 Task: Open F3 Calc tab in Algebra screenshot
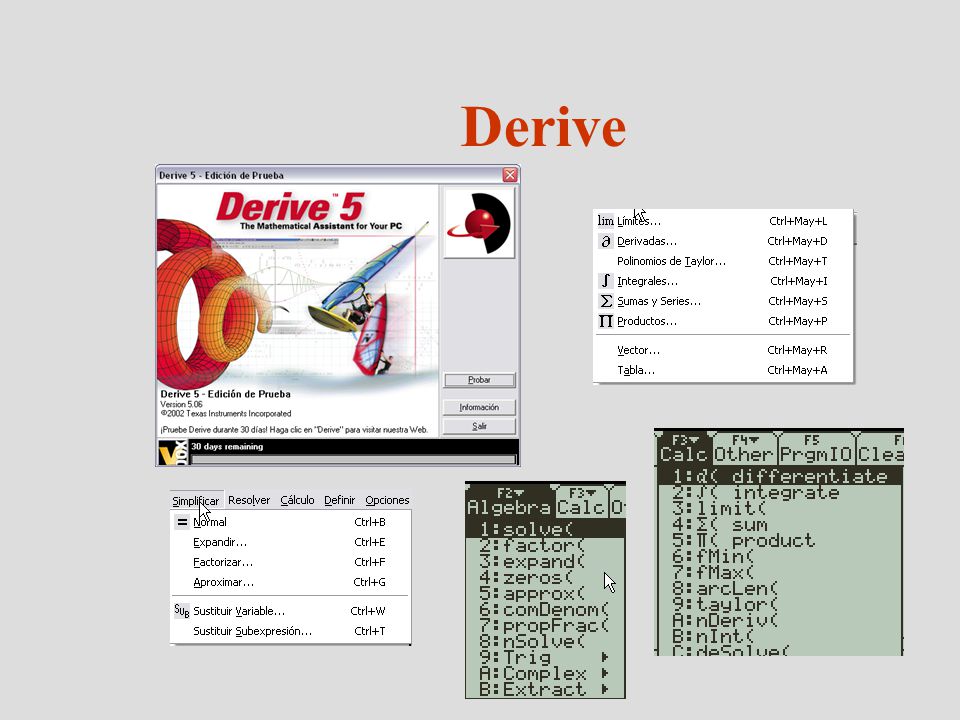582,501
